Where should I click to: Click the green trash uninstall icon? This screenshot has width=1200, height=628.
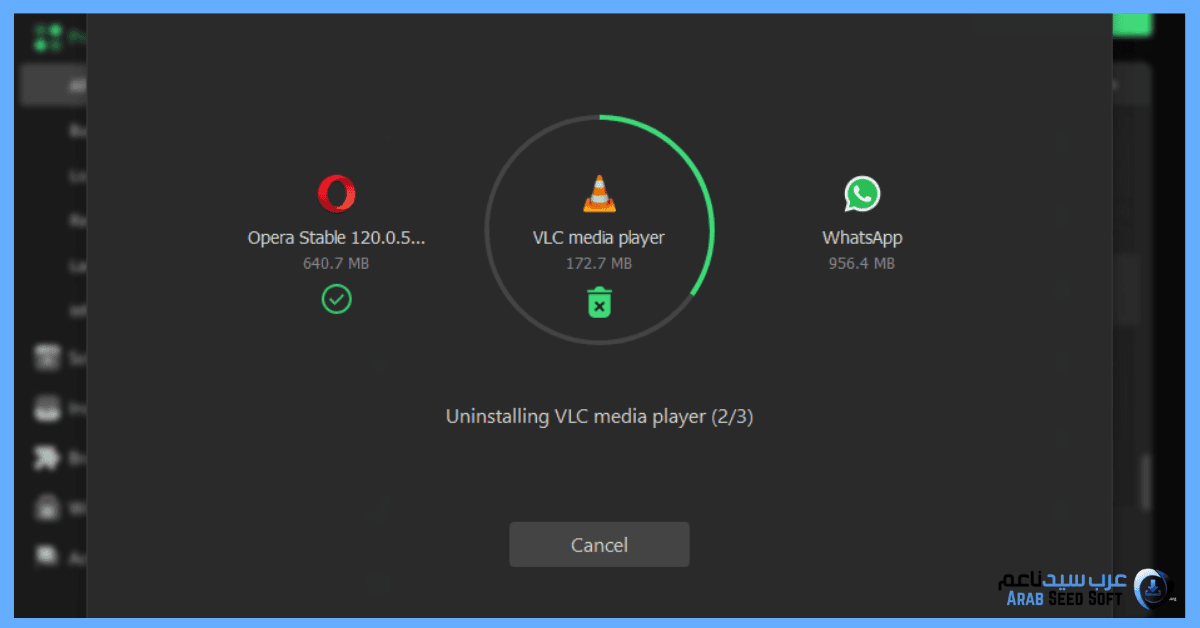[599, 302]
